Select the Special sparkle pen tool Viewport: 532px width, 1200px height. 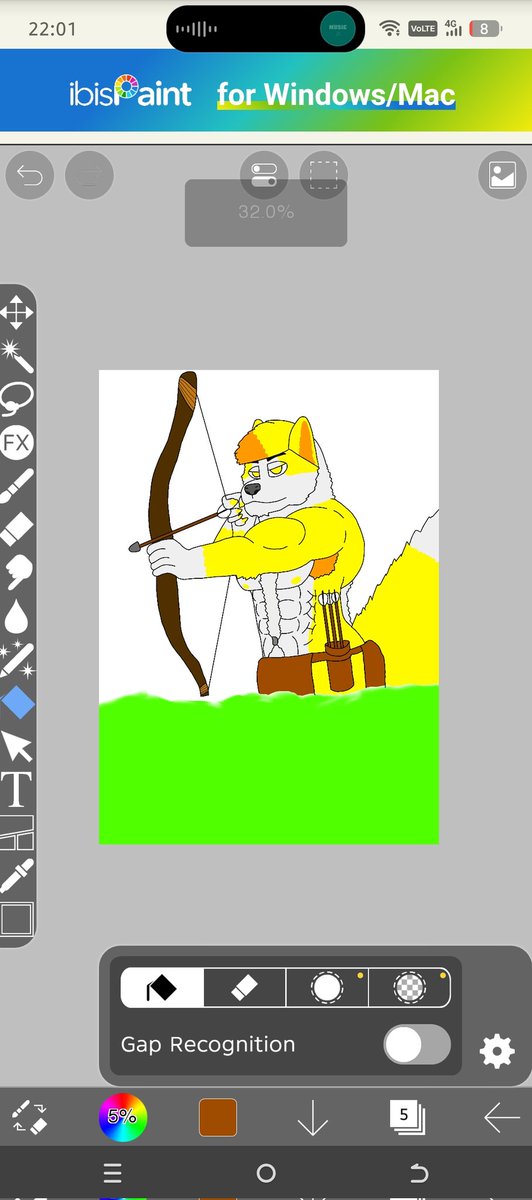[x=17, y=660]
